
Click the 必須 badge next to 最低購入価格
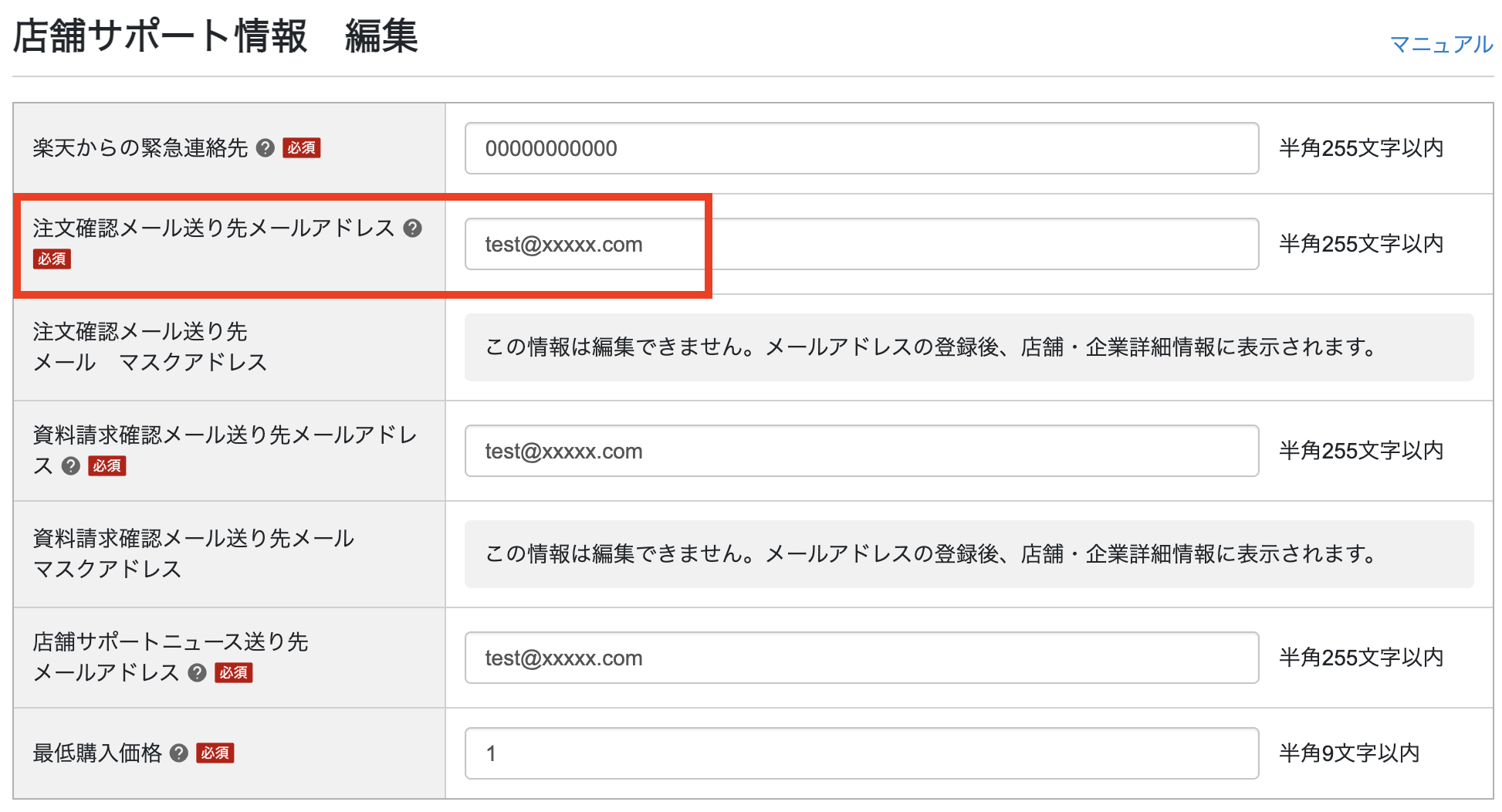pos(215,753)
